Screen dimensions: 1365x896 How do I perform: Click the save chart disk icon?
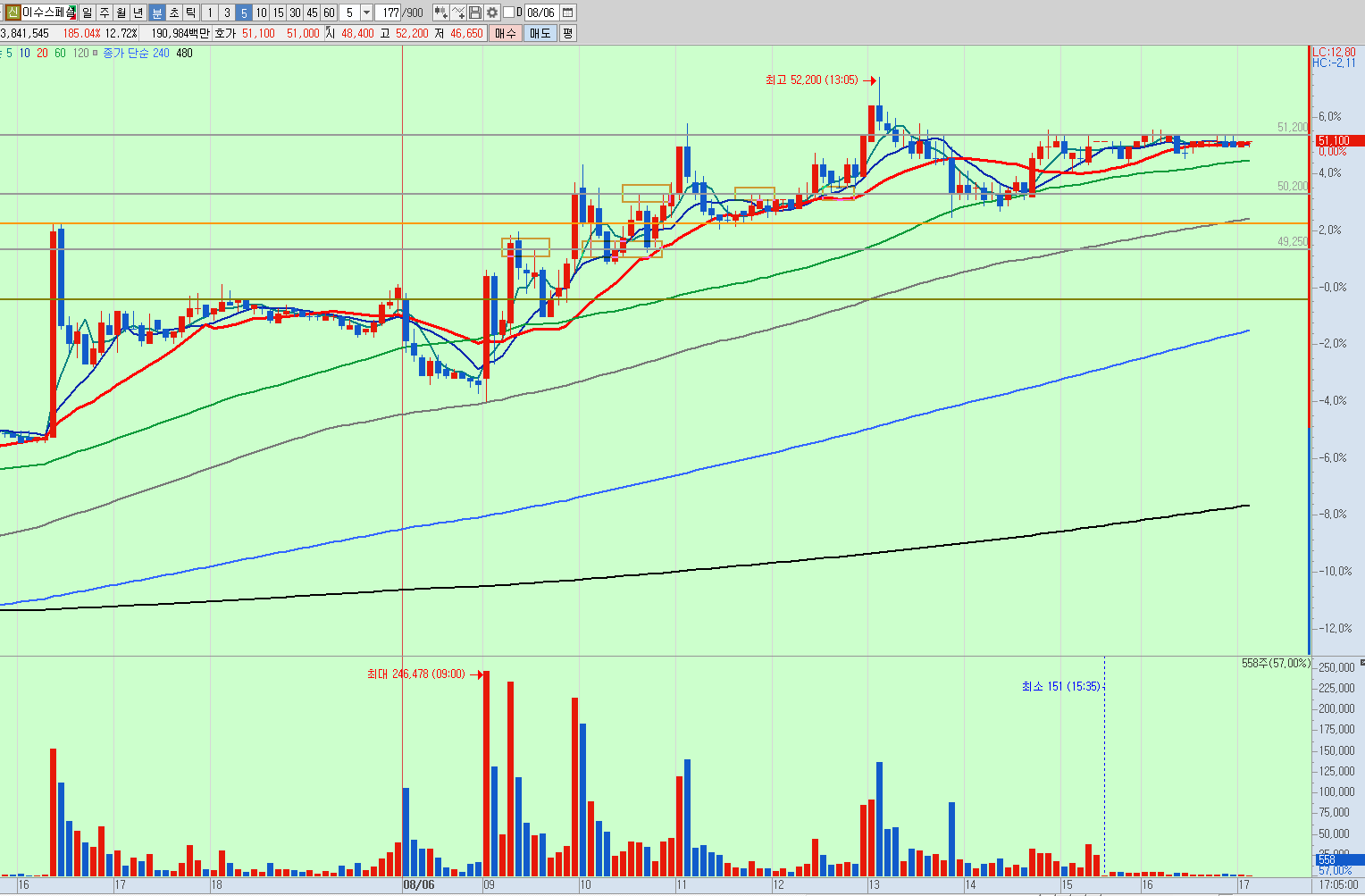coord(474,13)
